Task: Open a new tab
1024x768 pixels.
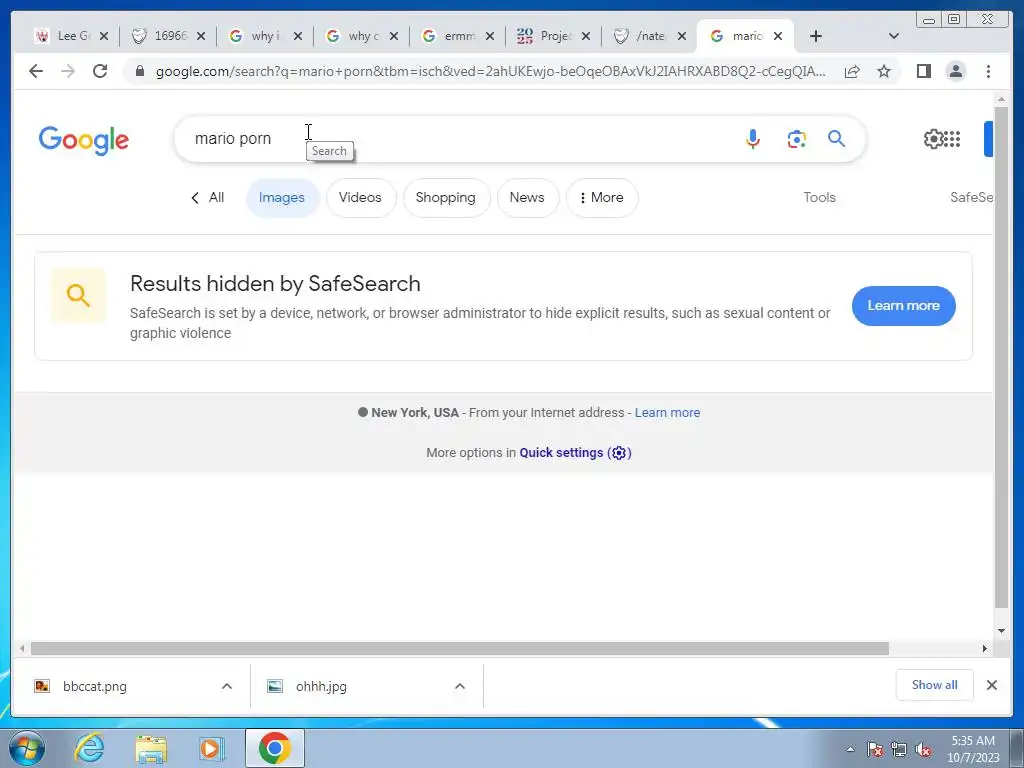Action: coord(816,36)
